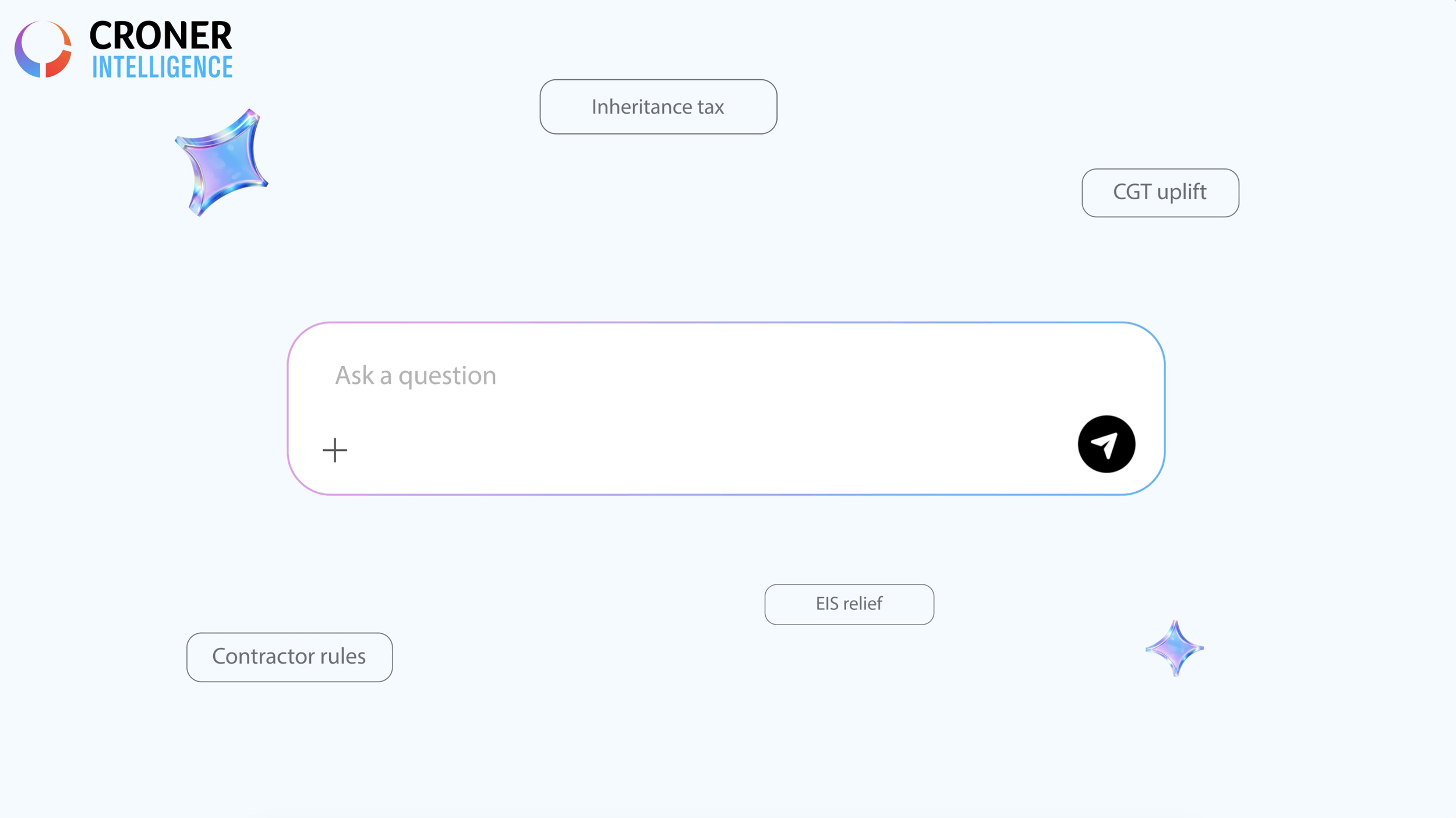This screenshot has width=1456, height=818.
Task: Open the EIS relief topic pill
Action: (849, 604)
